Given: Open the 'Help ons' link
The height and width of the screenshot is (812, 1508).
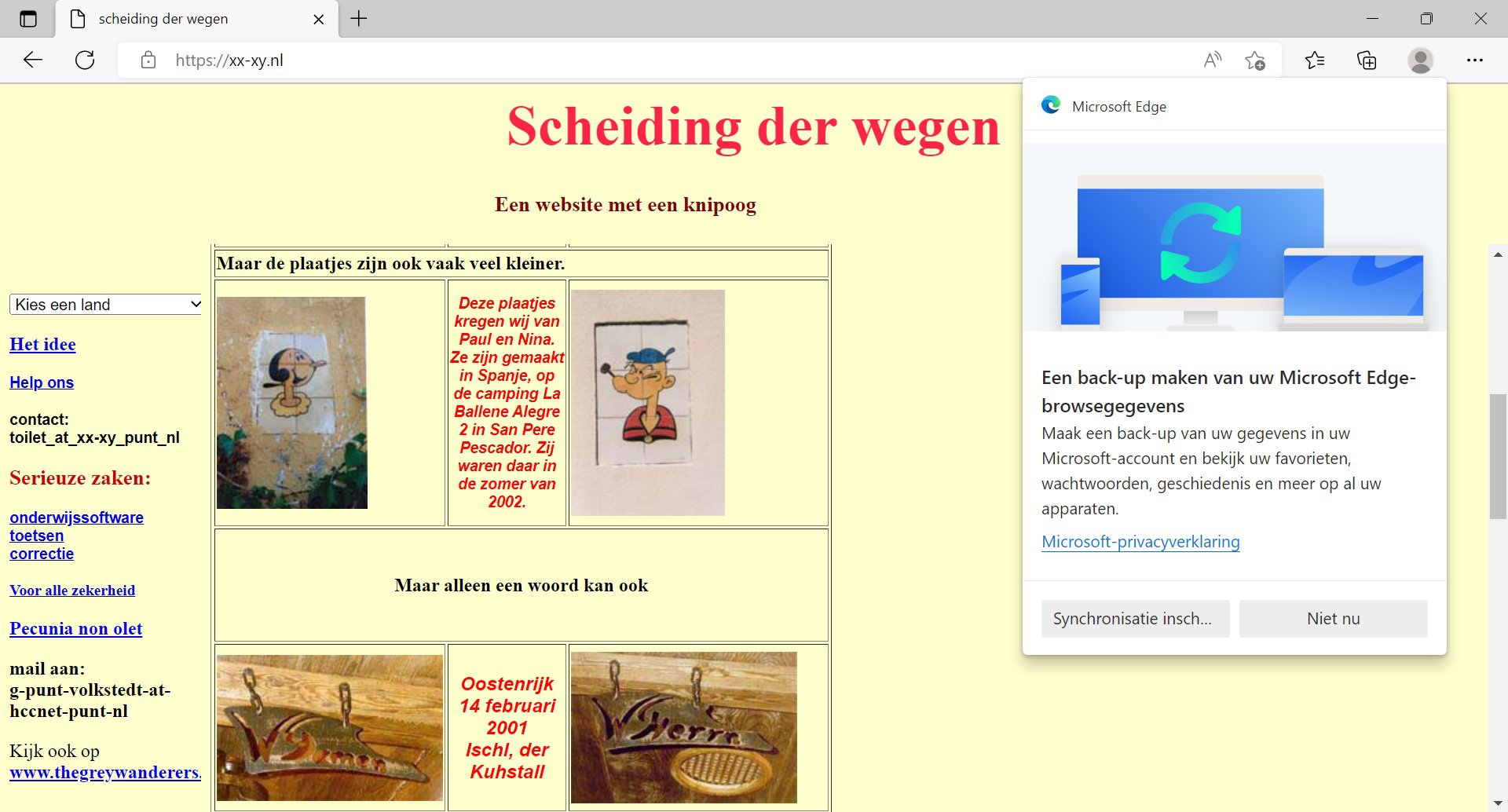Looking at the screenshot, I should pos(42,382).
